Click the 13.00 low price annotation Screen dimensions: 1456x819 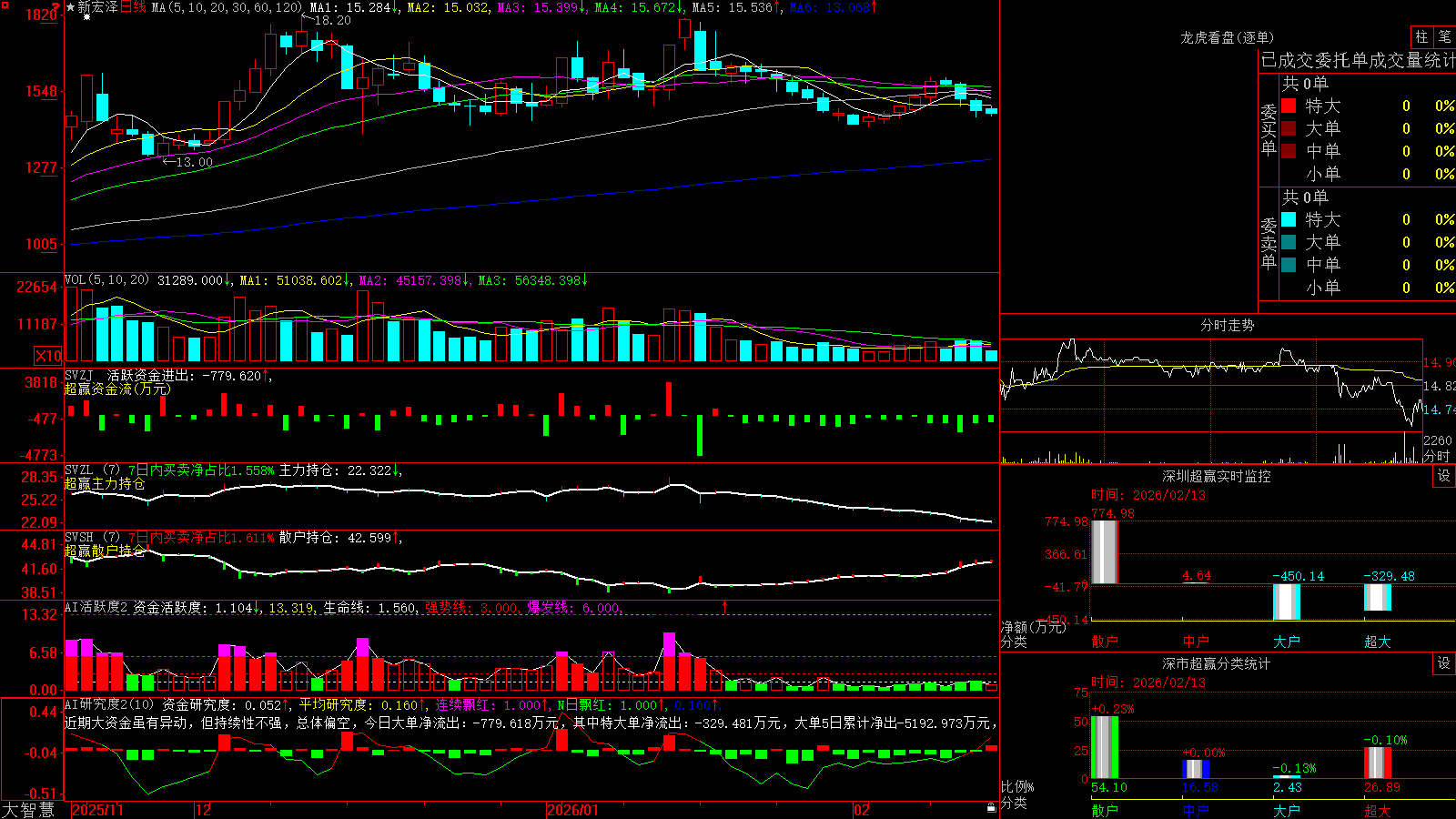point(194,162)
